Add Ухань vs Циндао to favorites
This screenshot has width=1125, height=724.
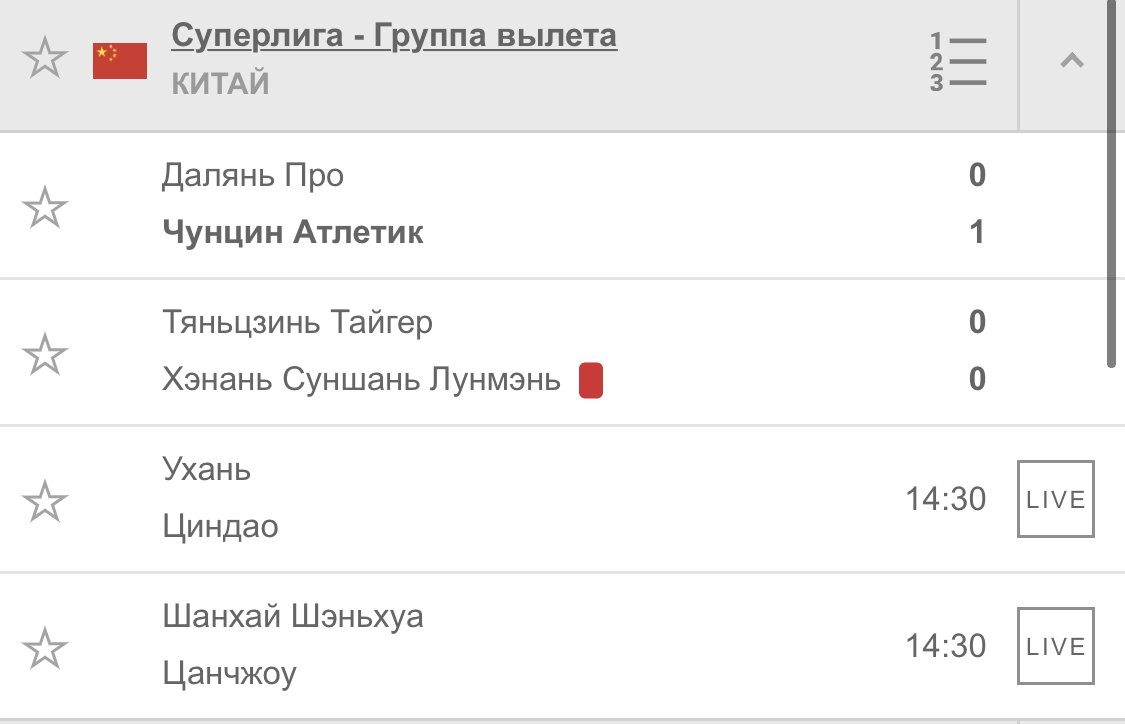point(44,500)
